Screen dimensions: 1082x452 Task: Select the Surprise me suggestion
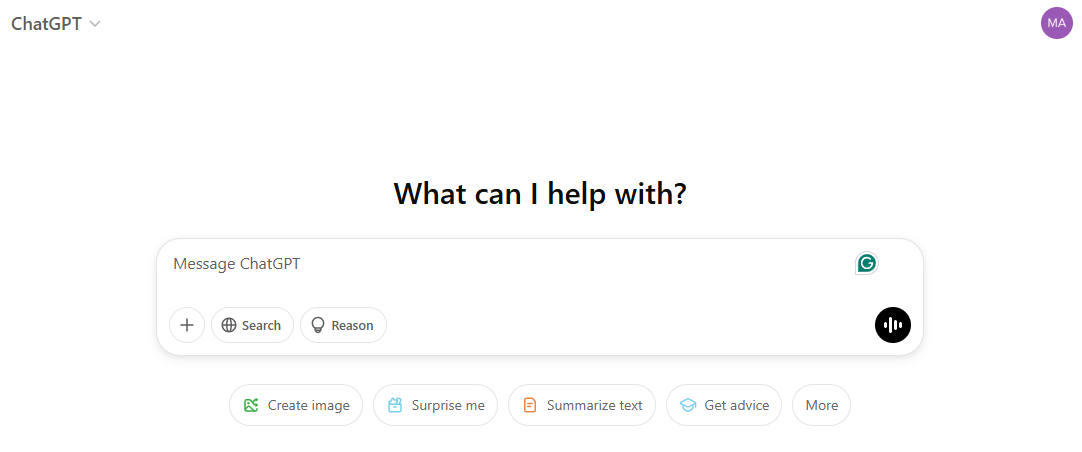coord(436,405)
